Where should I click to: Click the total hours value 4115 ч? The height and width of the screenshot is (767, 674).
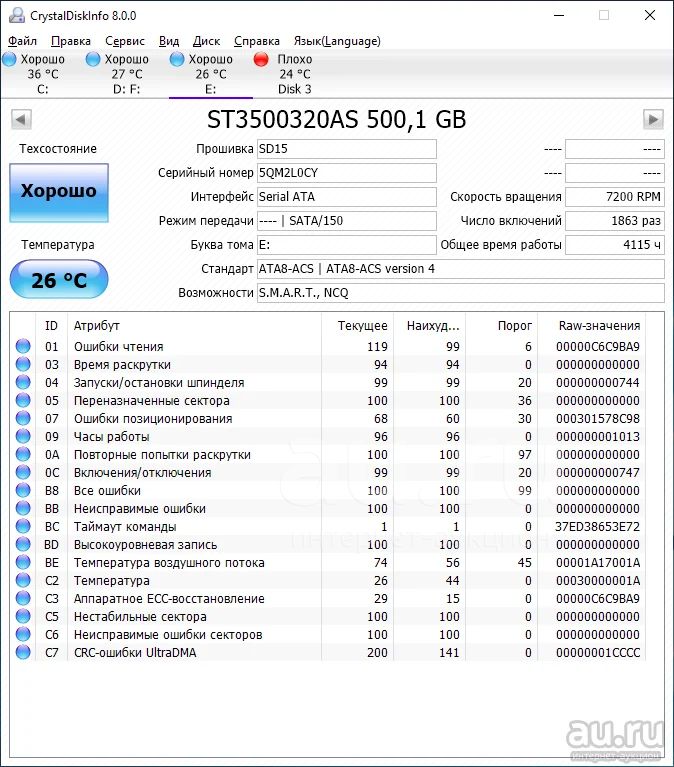(x=615, y=245)
